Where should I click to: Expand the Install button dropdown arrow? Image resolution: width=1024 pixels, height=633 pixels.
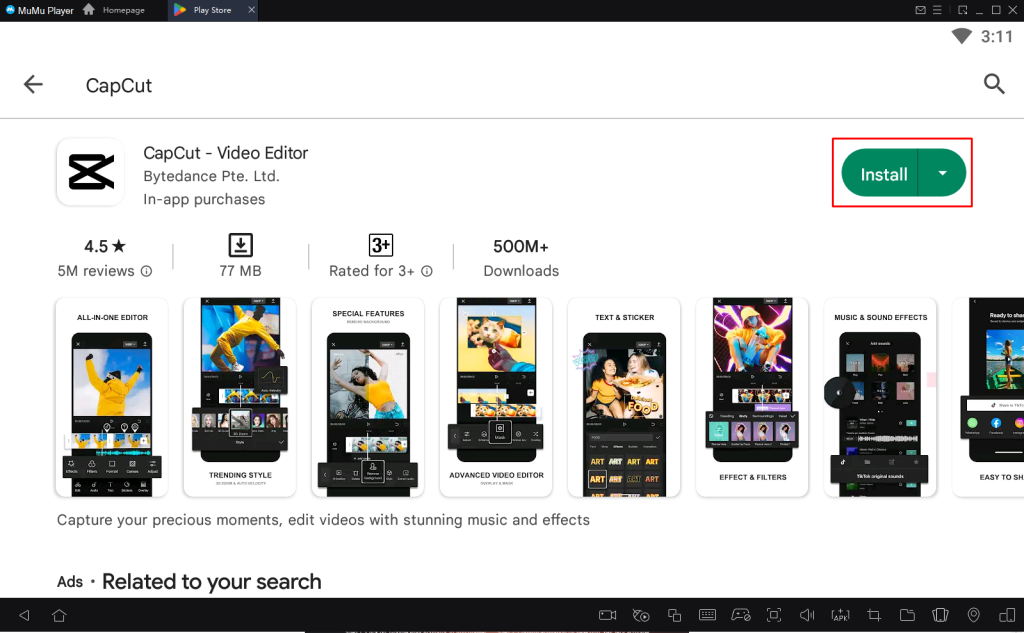942,173
